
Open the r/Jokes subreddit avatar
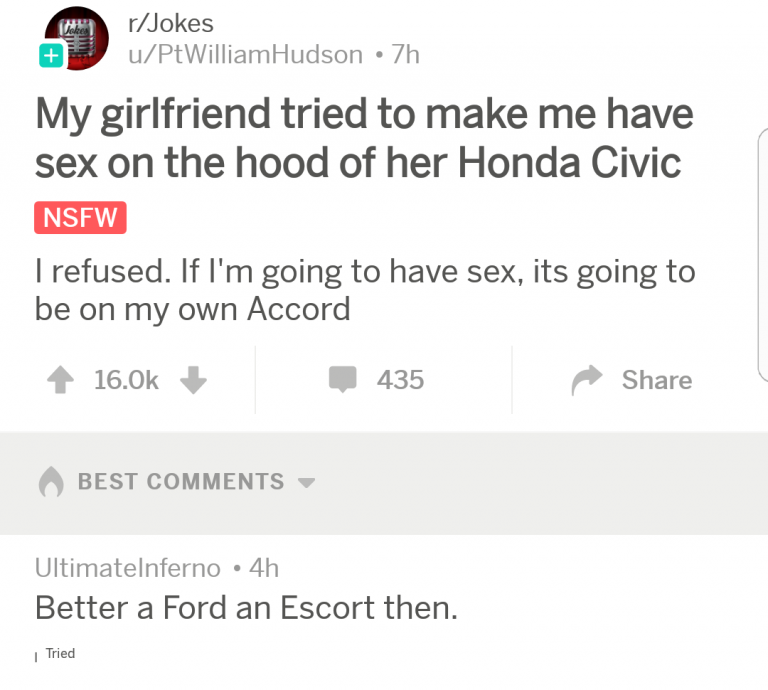point(77,38)
